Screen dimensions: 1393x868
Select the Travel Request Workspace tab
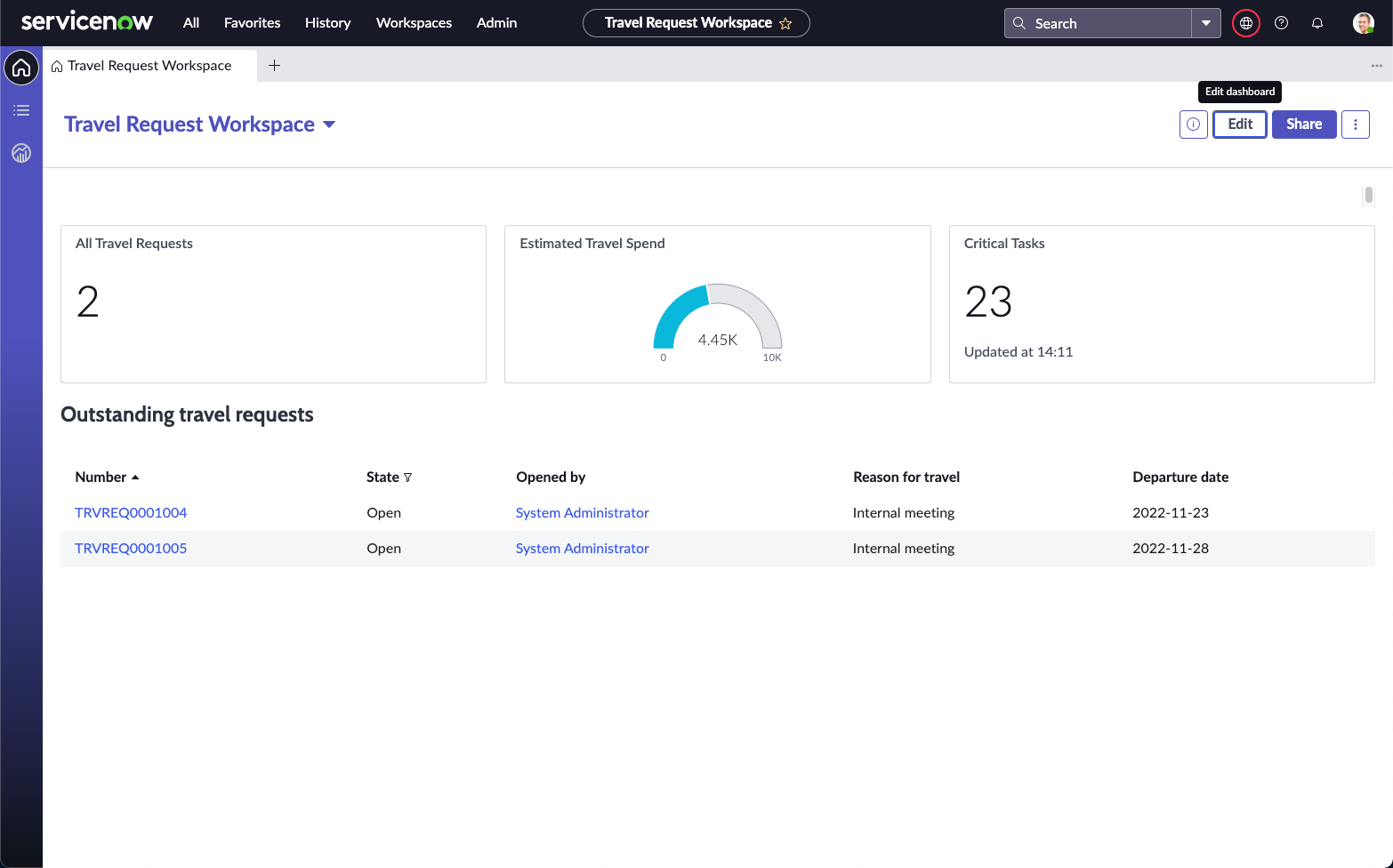tap(150, 66)
